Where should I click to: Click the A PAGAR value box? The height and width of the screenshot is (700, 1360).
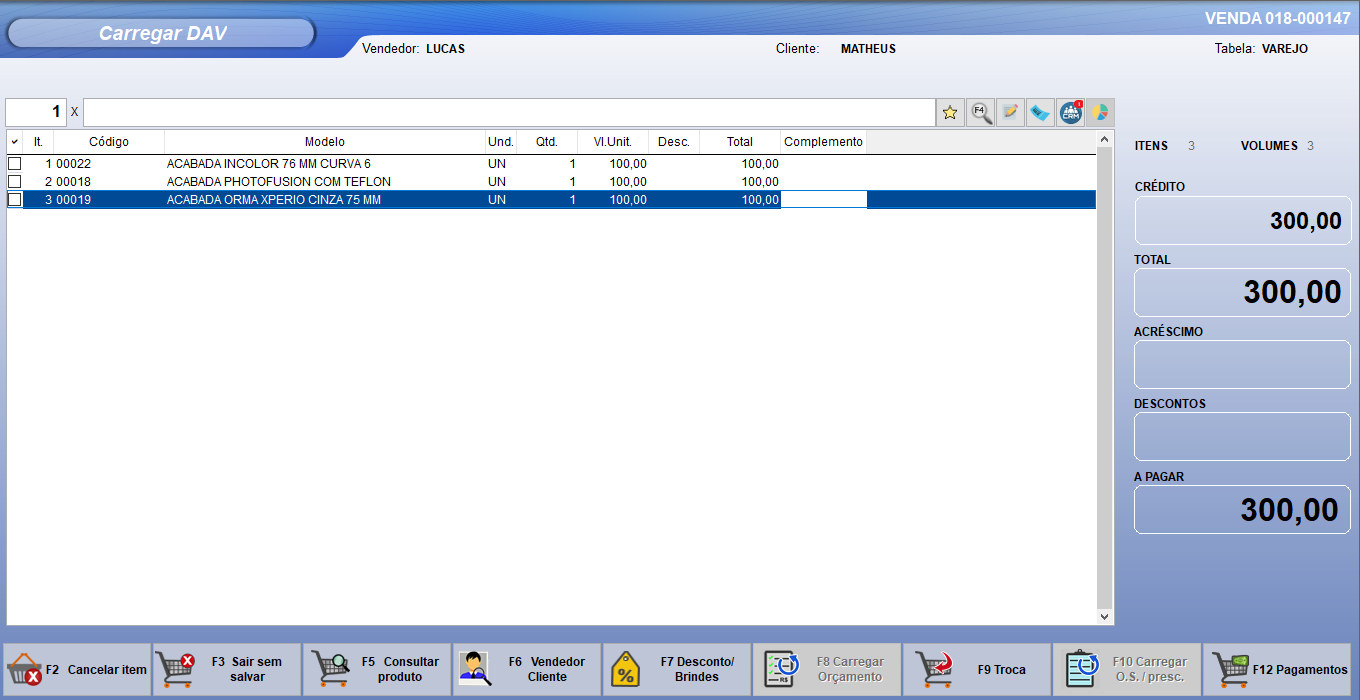1242,510
